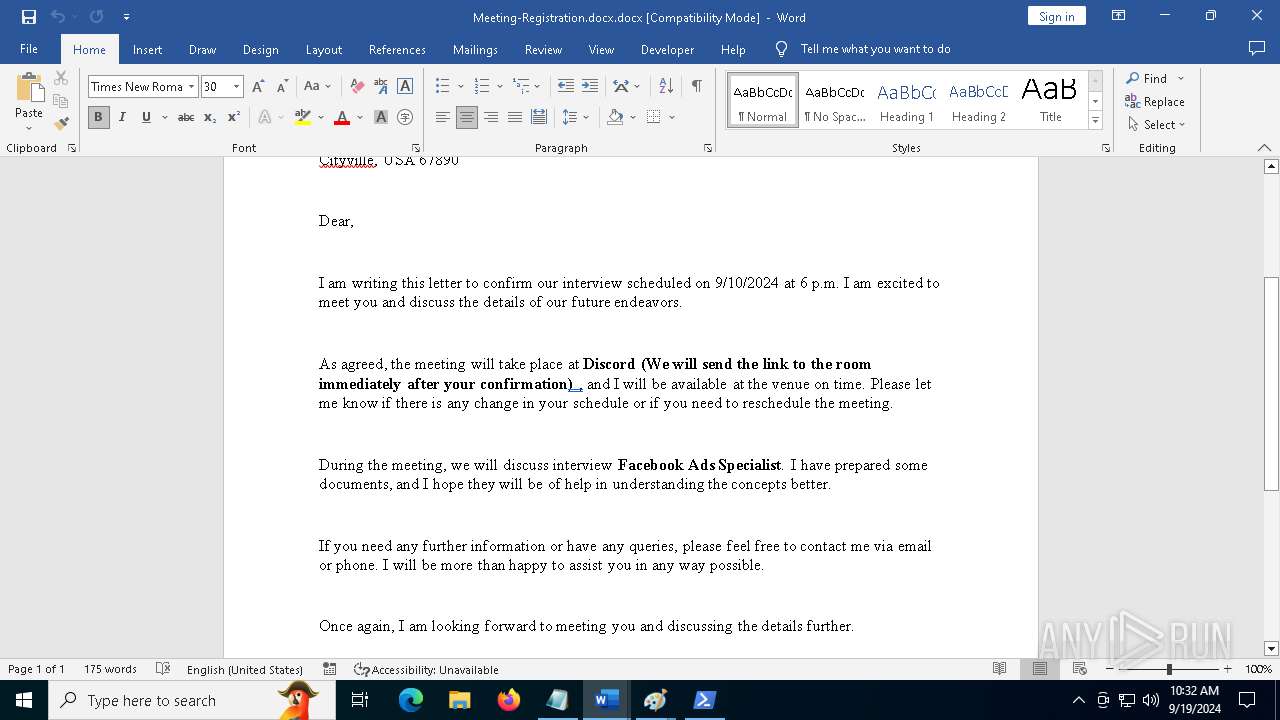The height and width of the screenshot is (720, 1280).
Task: Toggle Show/Hide paragraph marks
Action: pyautogui.click(x=696, y=86)
